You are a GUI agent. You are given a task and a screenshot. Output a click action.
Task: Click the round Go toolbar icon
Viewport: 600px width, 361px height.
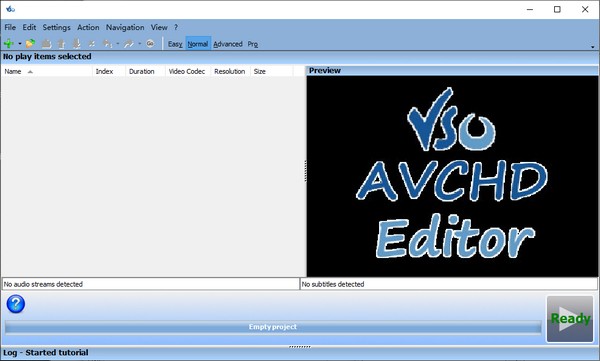click(x=150, y=44)
